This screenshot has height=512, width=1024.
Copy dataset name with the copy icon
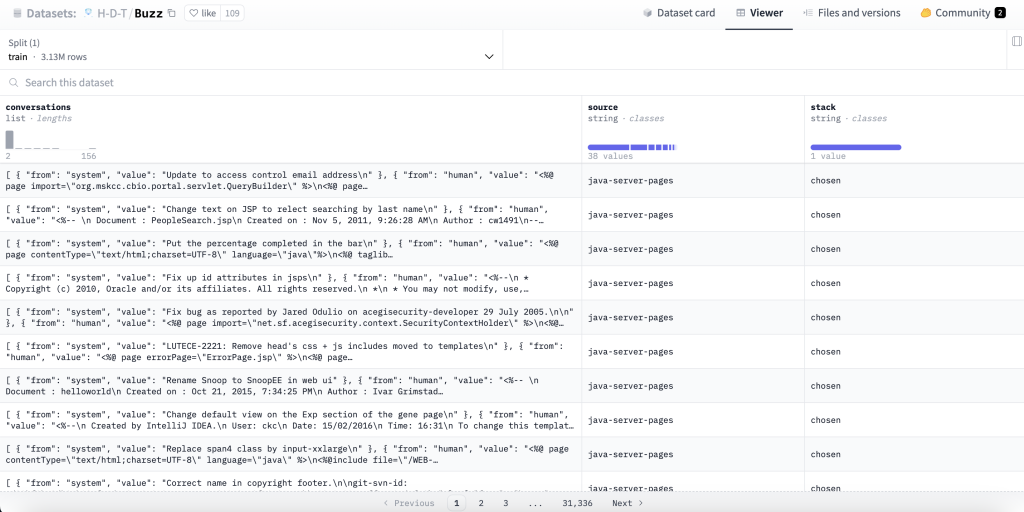[x=172, y=13]
